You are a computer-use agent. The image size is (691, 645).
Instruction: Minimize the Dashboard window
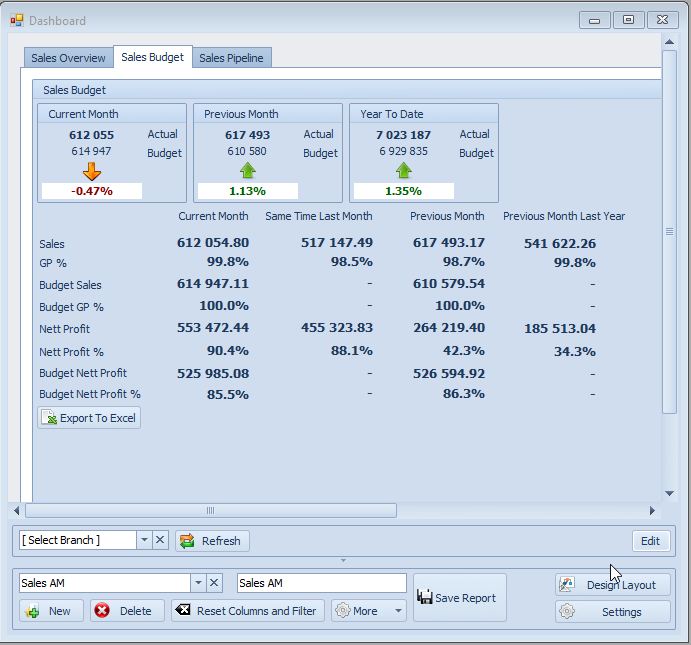point(594,20)
